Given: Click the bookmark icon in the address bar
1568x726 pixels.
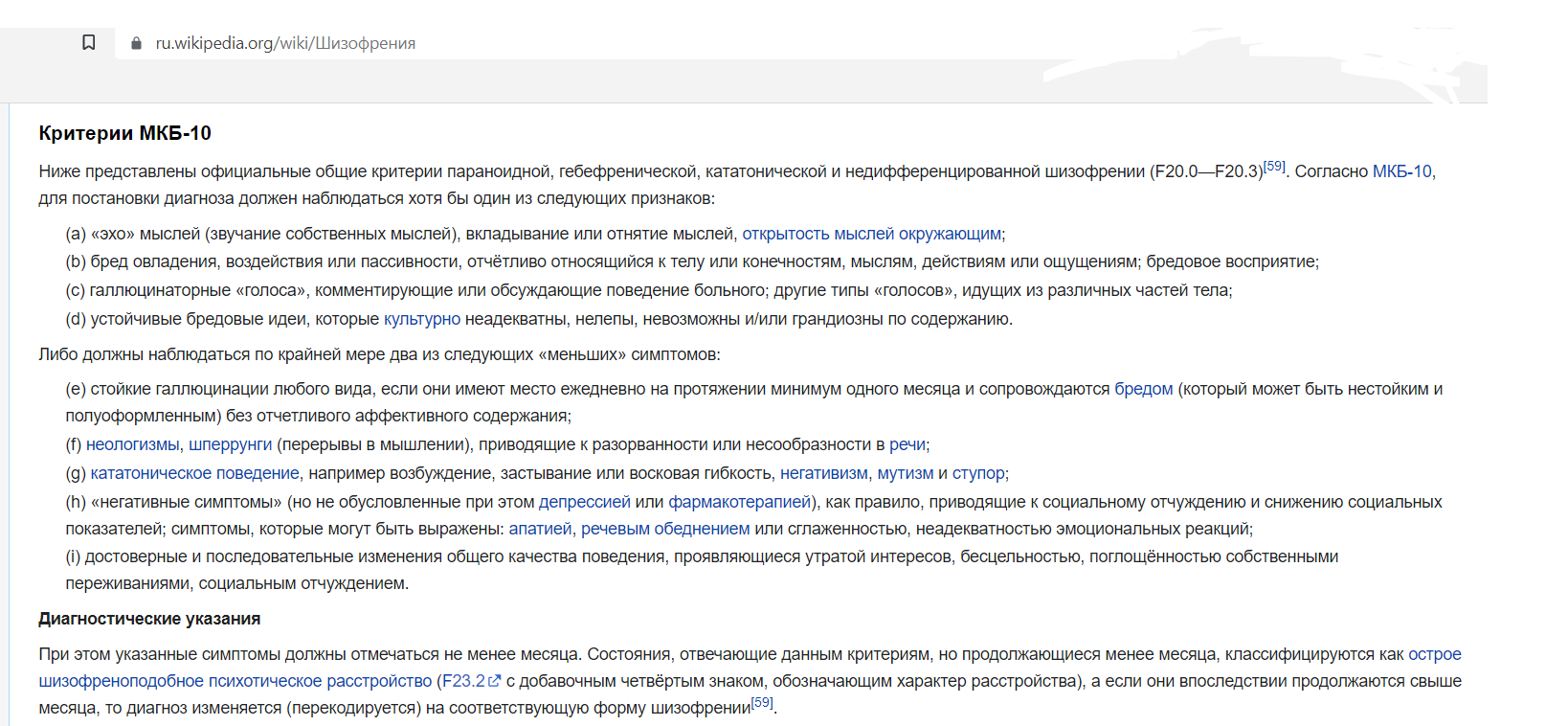Looking at the screenshot, I should tap(89, 43).
